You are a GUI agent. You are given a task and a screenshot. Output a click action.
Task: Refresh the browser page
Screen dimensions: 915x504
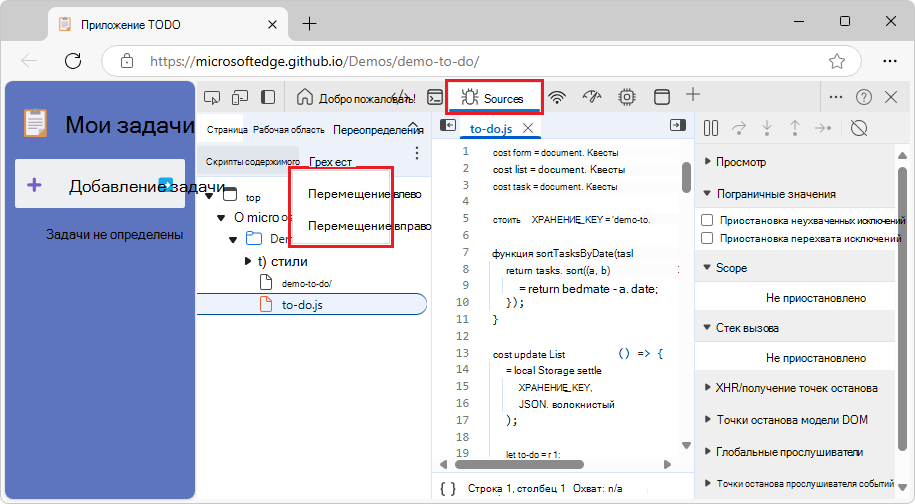click(73, 61)
